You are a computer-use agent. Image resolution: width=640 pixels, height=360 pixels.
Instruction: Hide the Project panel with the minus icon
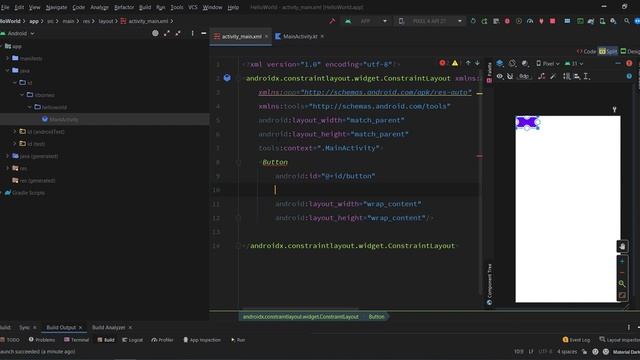coord(204,33)
